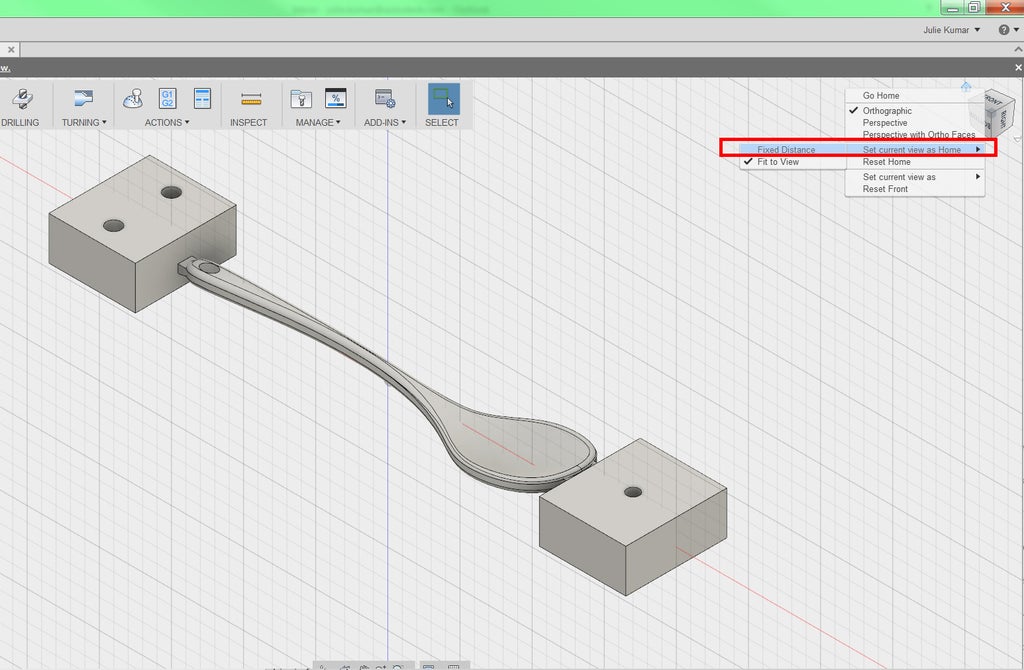Image resolution: width=1024 pixels, height=670 pixels.
Task: Toggle Fit to View option
Action: (778, 162)
